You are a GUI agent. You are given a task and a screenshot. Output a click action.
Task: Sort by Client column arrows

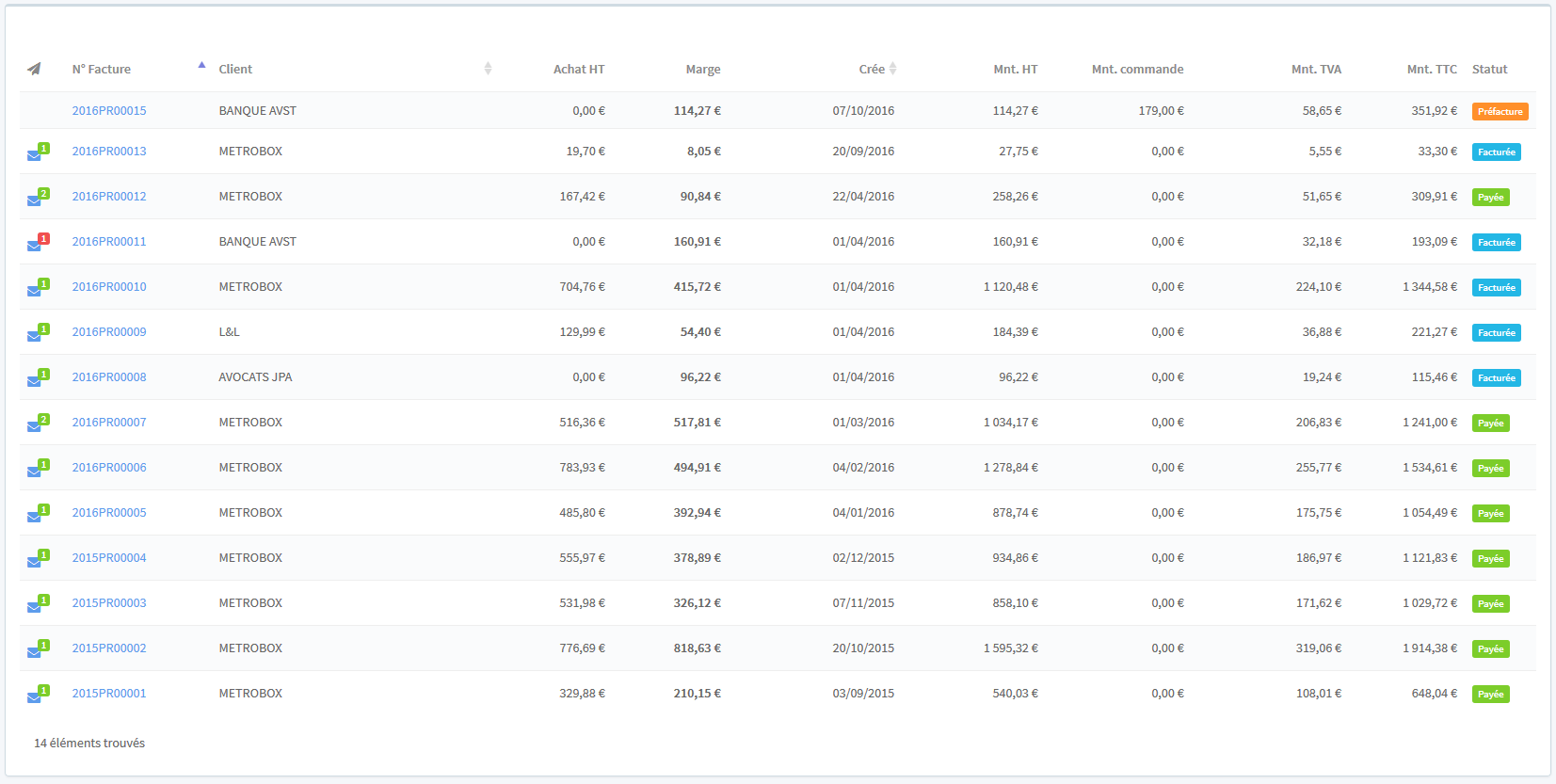[488, 69]
